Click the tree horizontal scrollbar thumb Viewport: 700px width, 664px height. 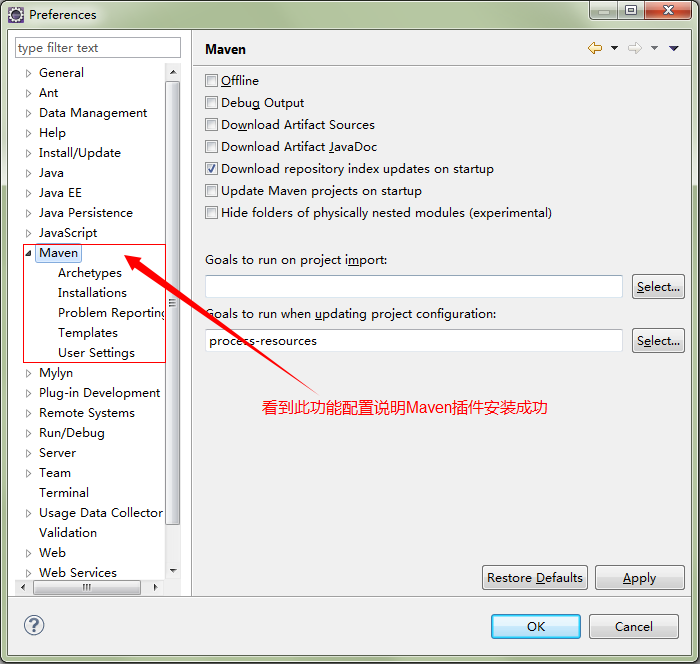click(87, 587)
